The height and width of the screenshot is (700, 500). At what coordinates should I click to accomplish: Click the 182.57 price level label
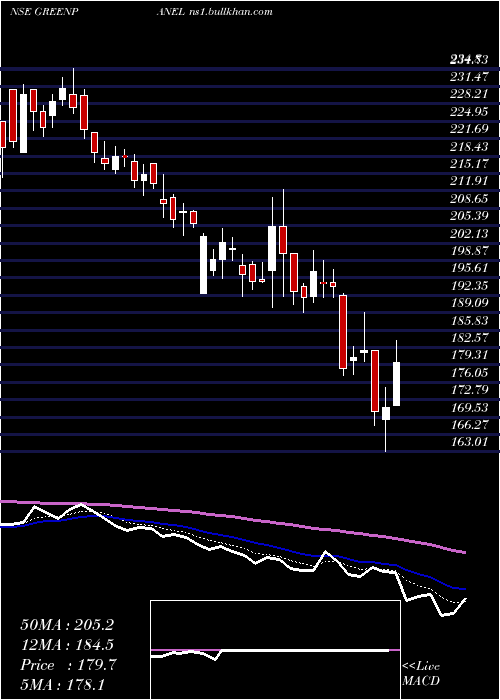tap(469, 338)
